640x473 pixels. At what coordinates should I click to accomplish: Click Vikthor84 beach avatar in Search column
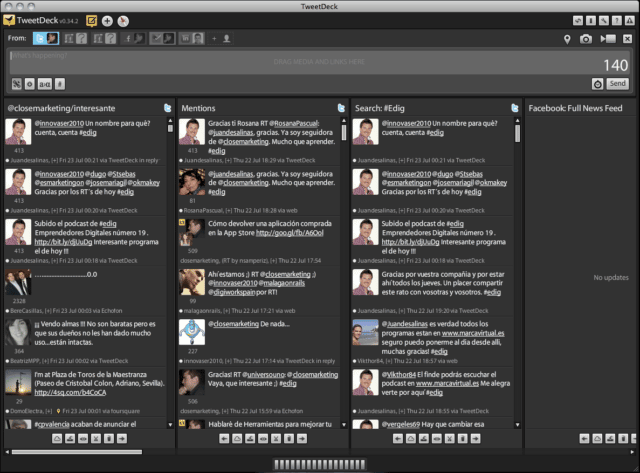(x=365, y=332)
